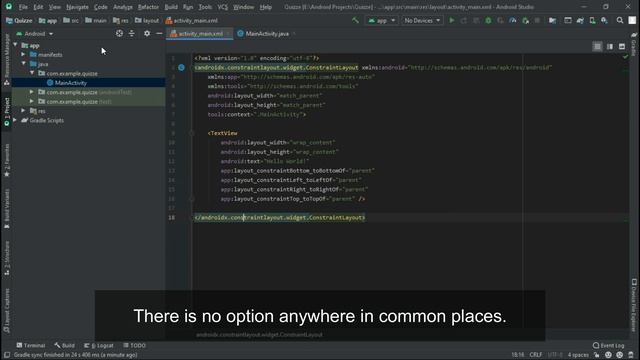Open Run Anything layout icon in toolbar
This screenshot has height=360, width=640.
coord(568,20)
